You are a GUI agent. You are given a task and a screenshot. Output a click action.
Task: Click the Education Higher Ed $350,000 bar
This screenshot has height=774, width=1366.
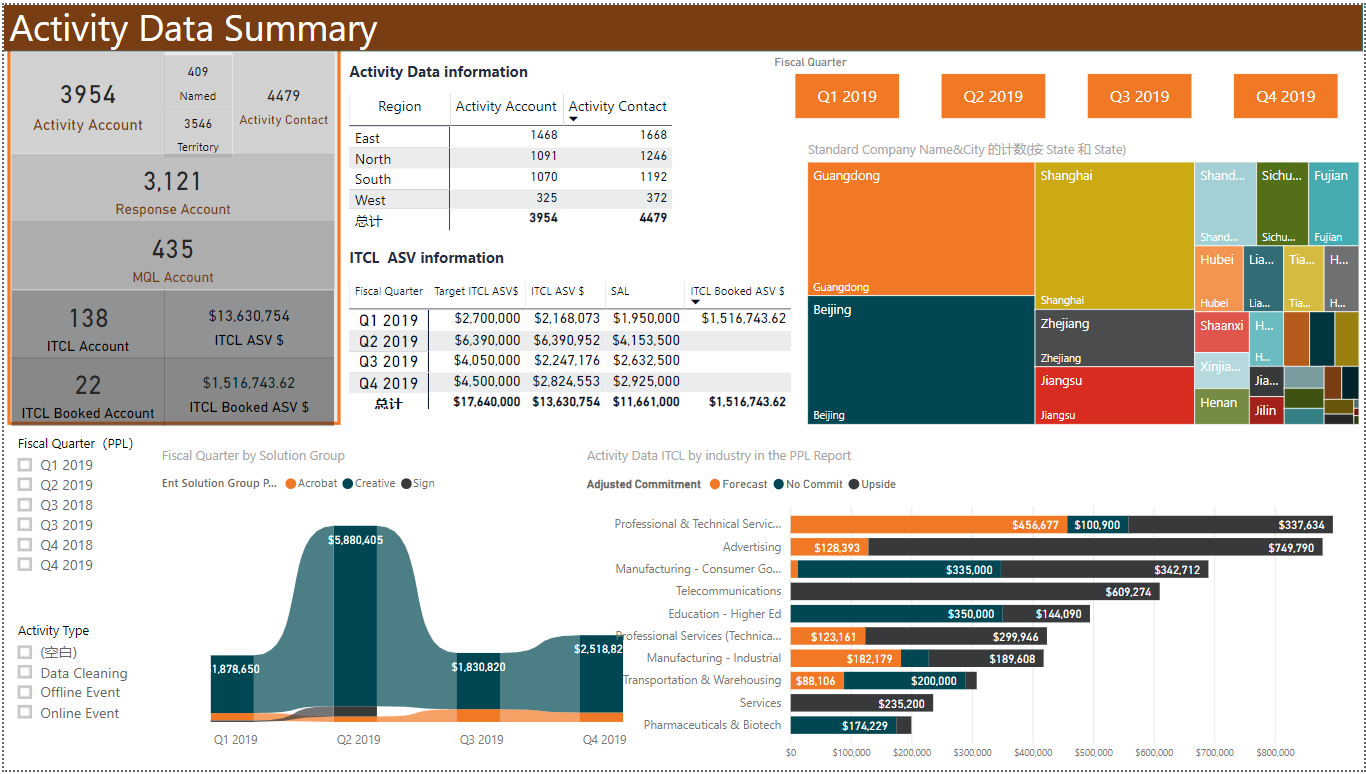pyautogui.click(x=896, y=614)
